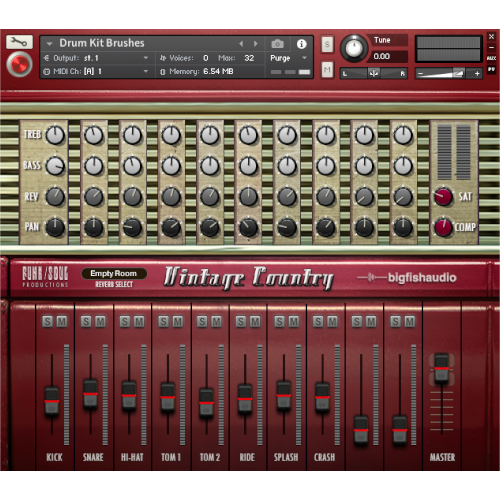500x500 pixels.
Task: Open the snapshot view with the camera icon
Action: coord(277,44)
